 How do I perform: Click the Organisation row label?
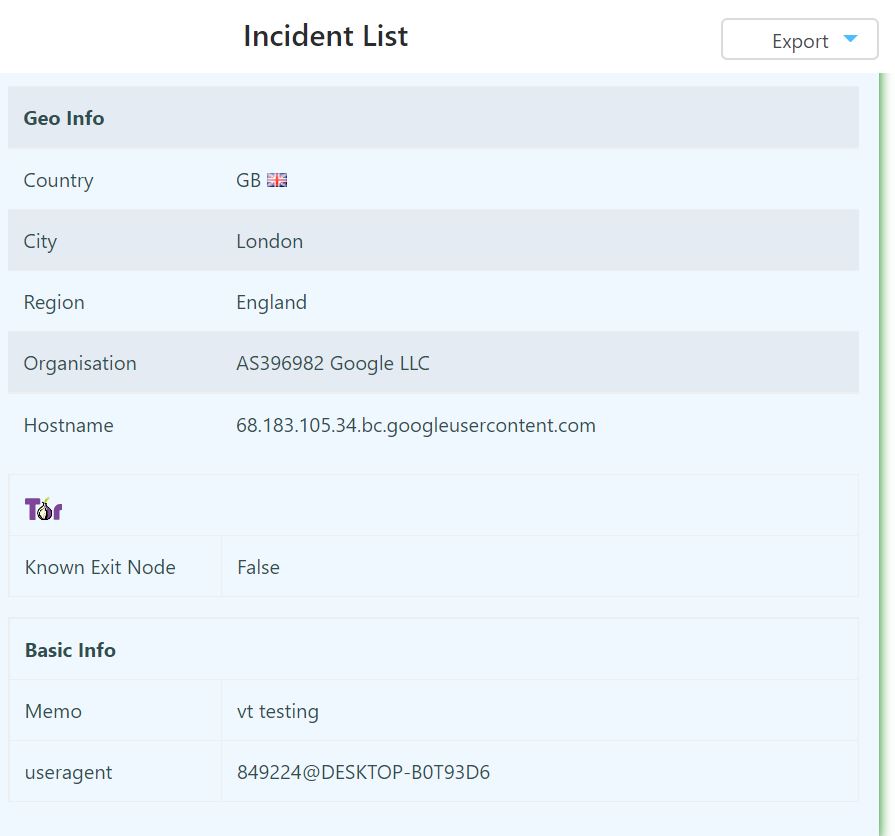pos(80,363)
